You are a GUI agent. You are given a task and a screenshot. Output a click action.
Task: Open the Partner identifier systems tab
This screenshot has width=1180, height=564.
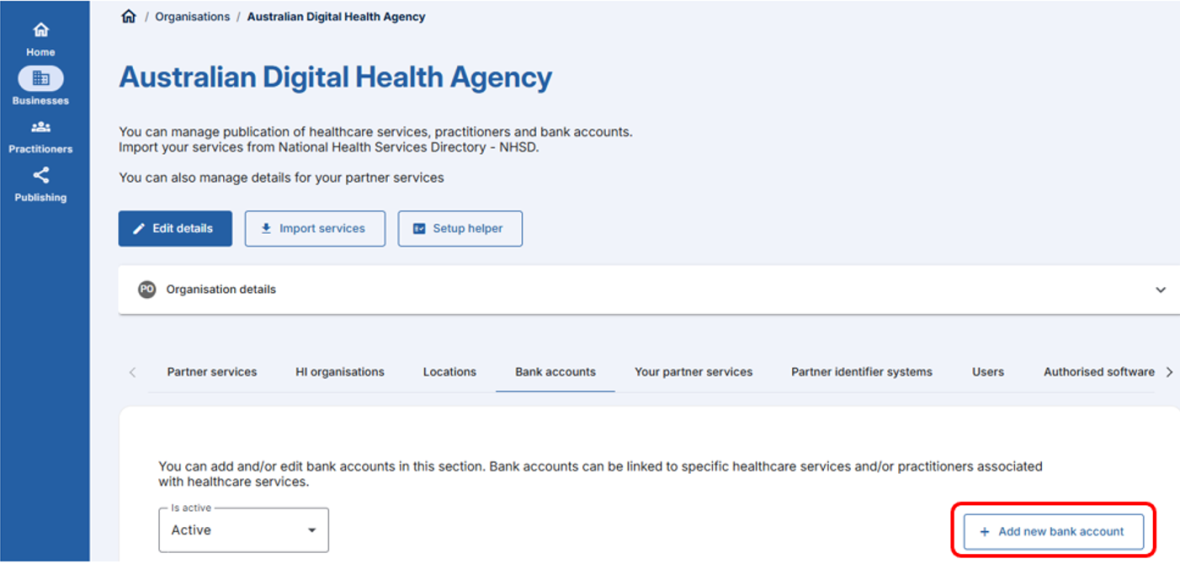coord(862,372)
